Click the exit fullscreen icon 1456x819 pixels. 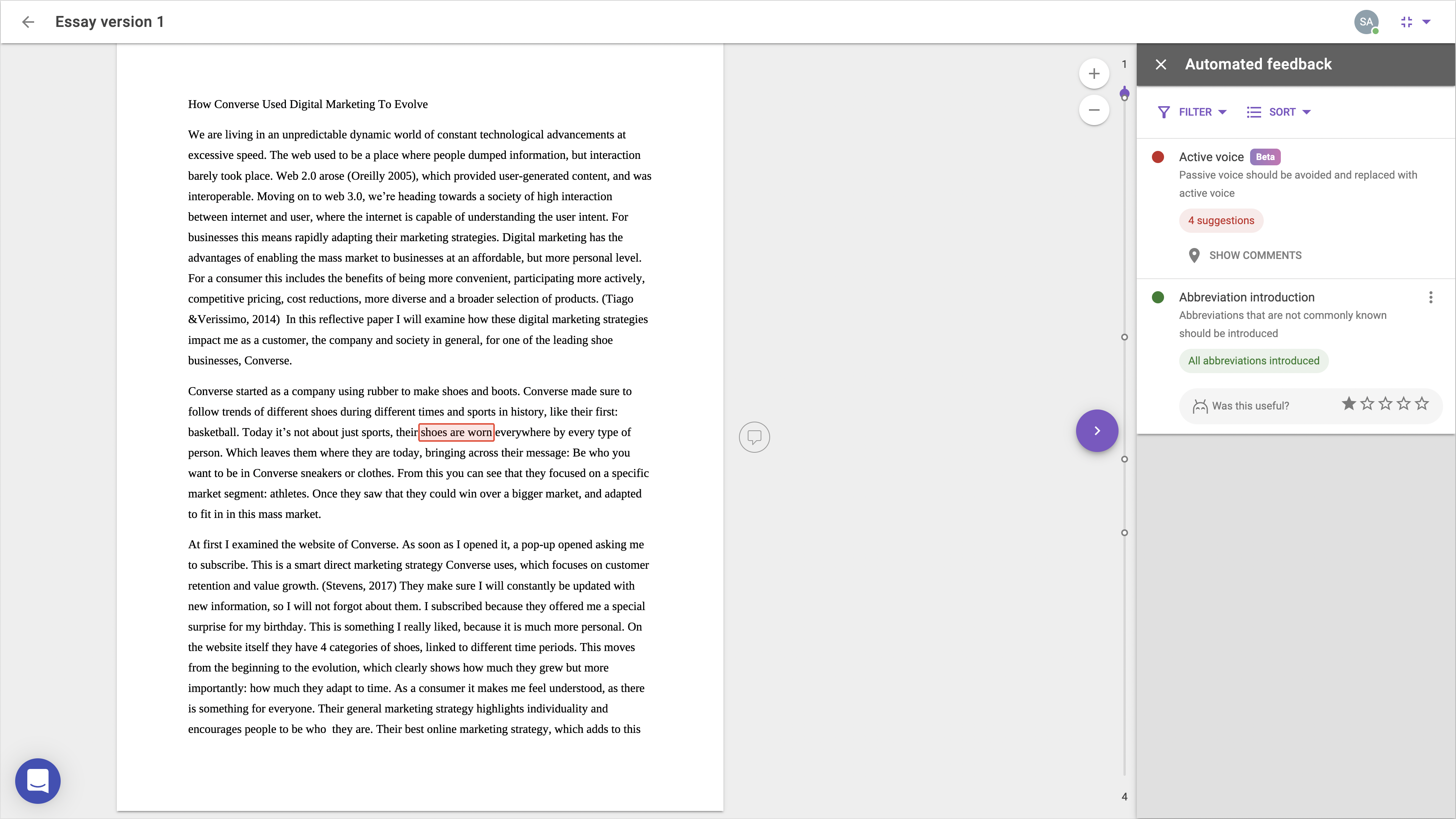pyautogui.click(x=1406, y=22)
